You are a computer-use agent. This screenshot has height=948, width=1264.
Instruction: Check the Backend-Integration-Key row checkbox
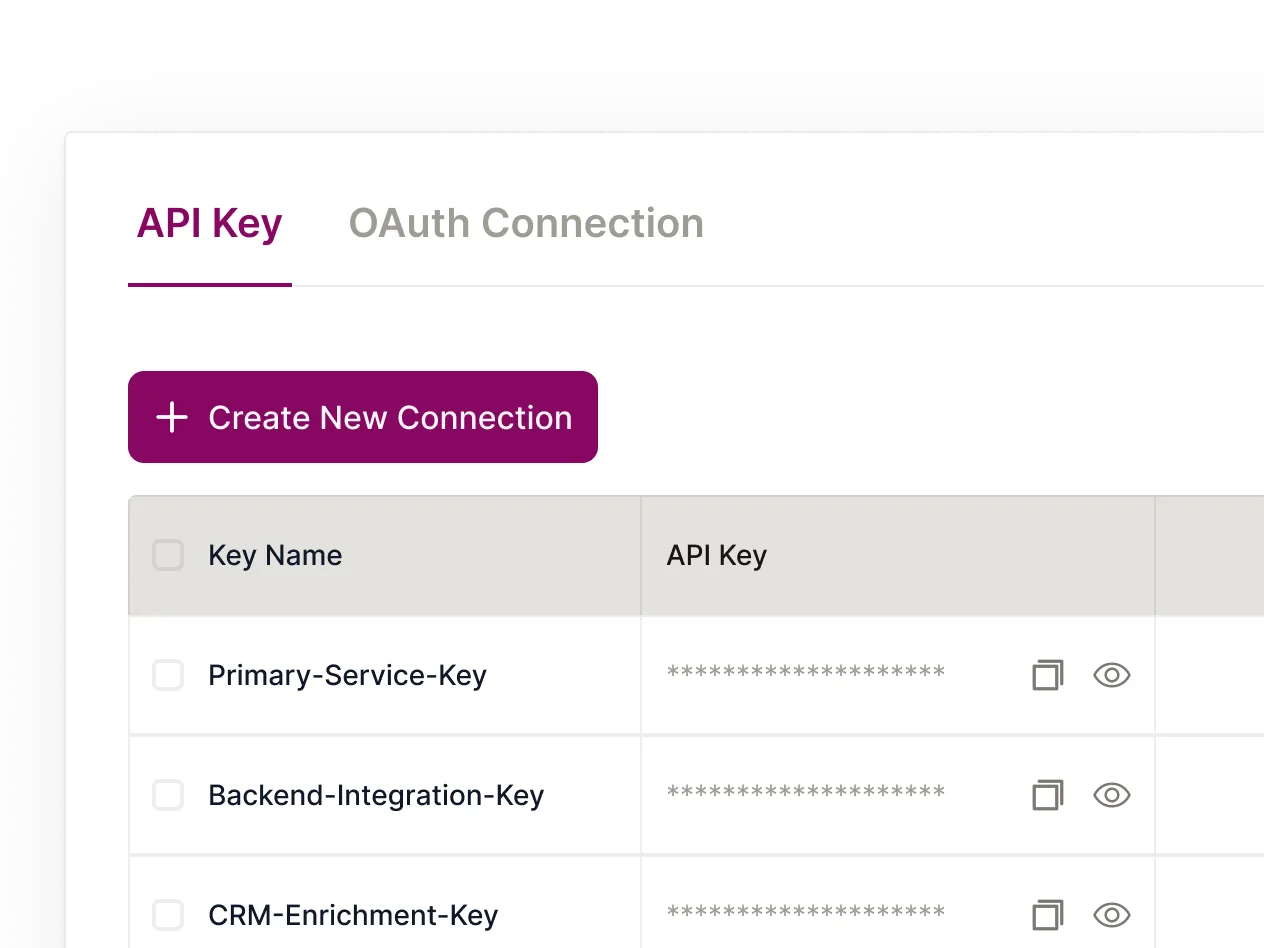tap(168, 795)
